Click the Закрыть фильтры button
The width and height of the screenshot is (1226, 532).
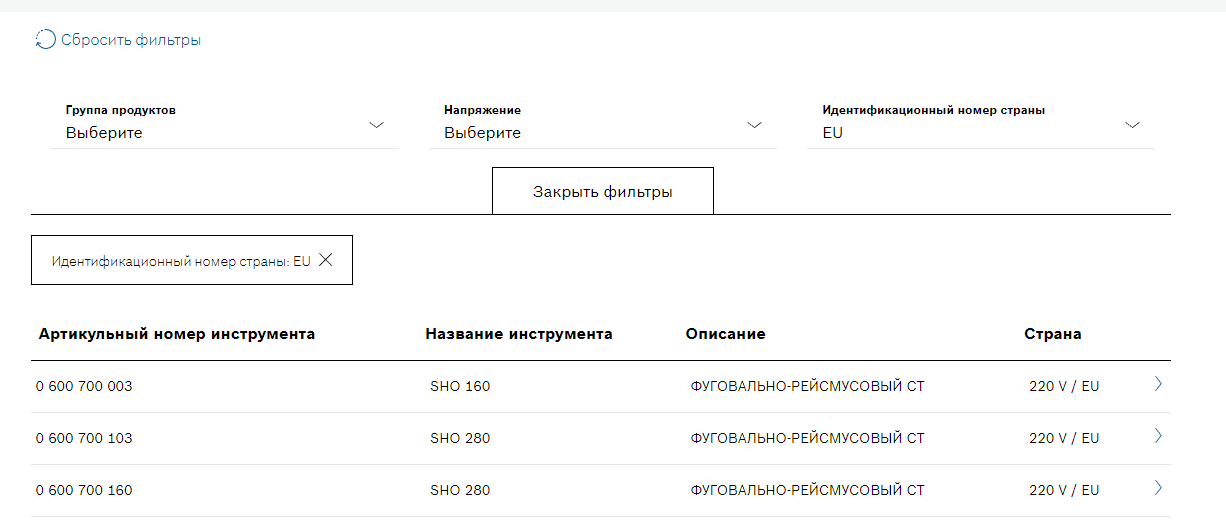click(603, 191)
